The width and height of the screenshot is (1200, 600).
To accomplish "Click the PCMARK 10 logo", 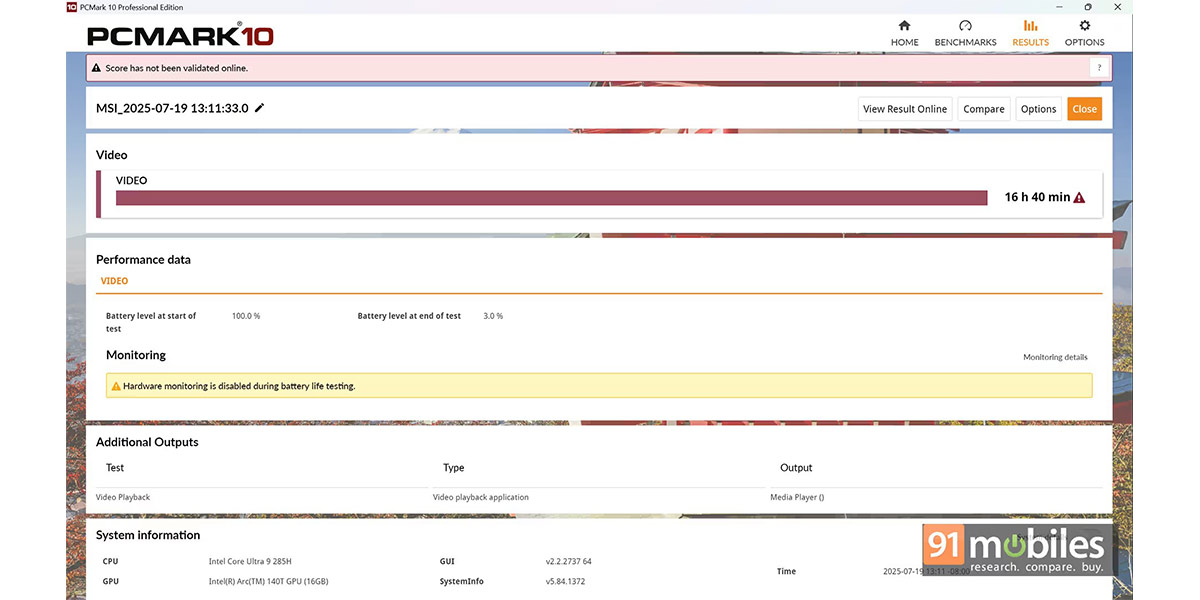I will (x=180, y=36).
